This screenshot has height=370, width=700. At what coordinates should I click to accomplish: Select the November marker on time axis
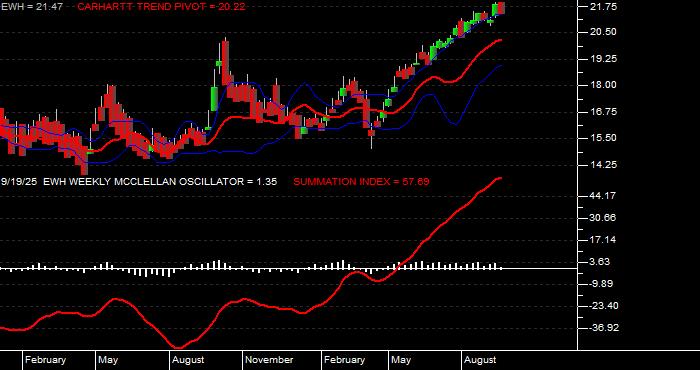(x=269, y=360)
